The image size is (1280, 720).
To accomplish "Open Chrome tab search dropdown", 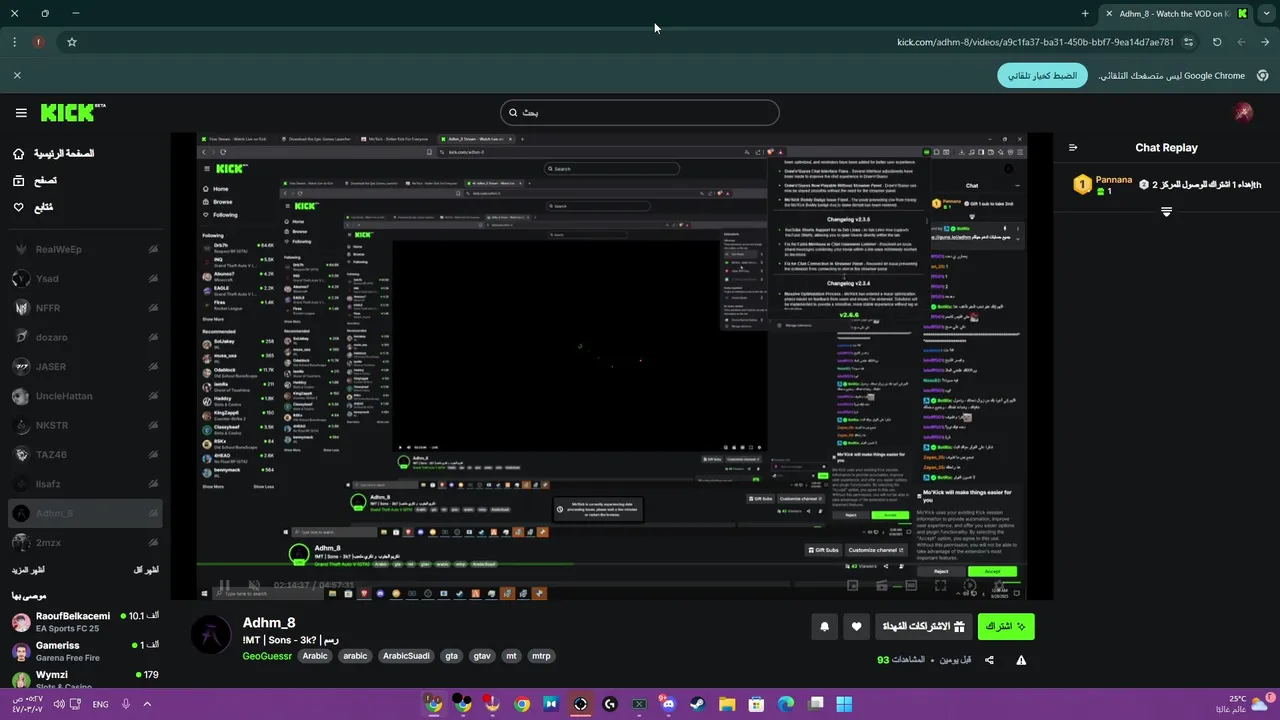I will tap(1266, 14).
